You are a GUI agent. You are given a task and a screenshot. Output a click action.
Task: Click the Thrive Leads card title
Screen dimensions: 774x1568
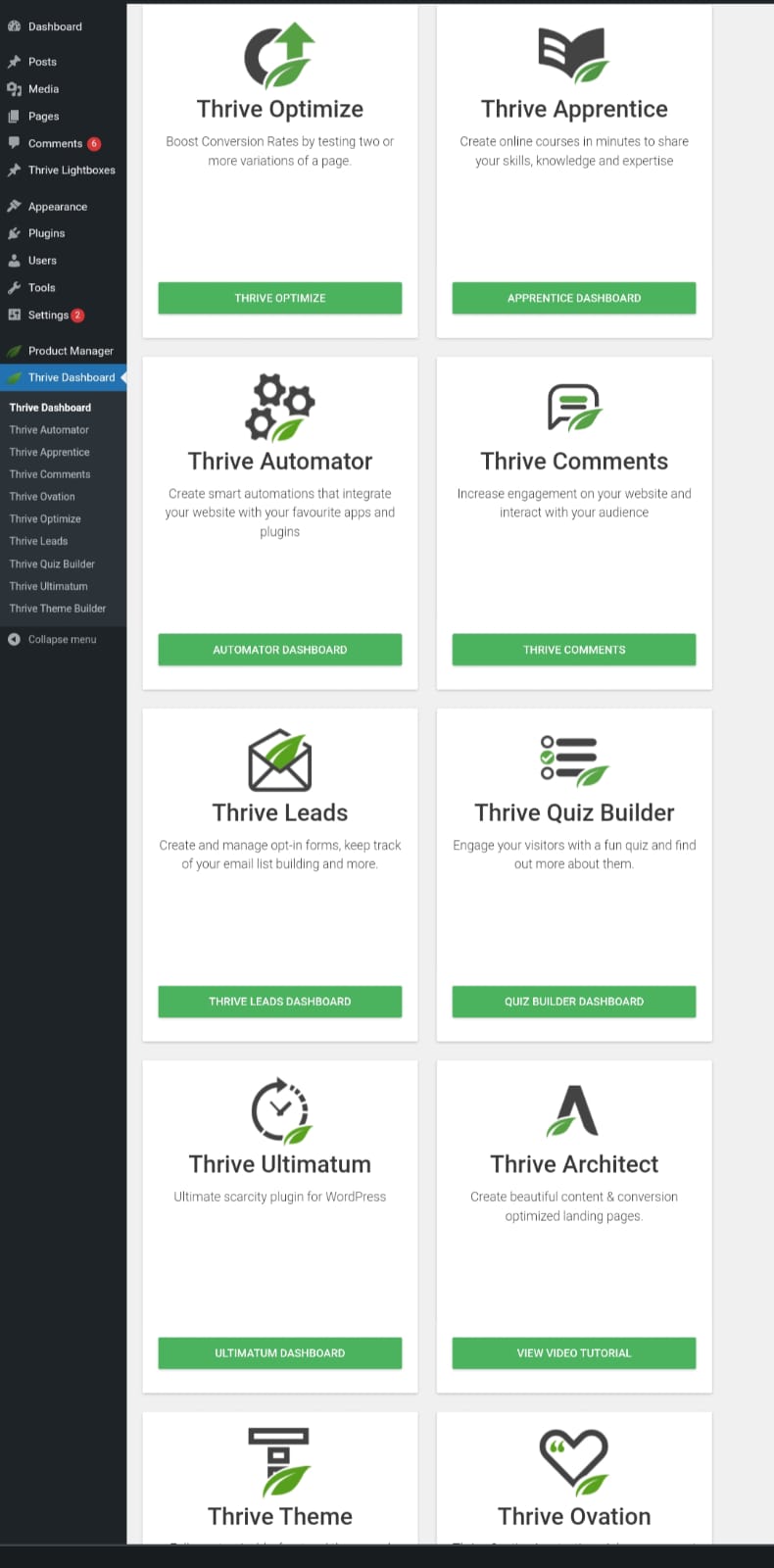280,812
